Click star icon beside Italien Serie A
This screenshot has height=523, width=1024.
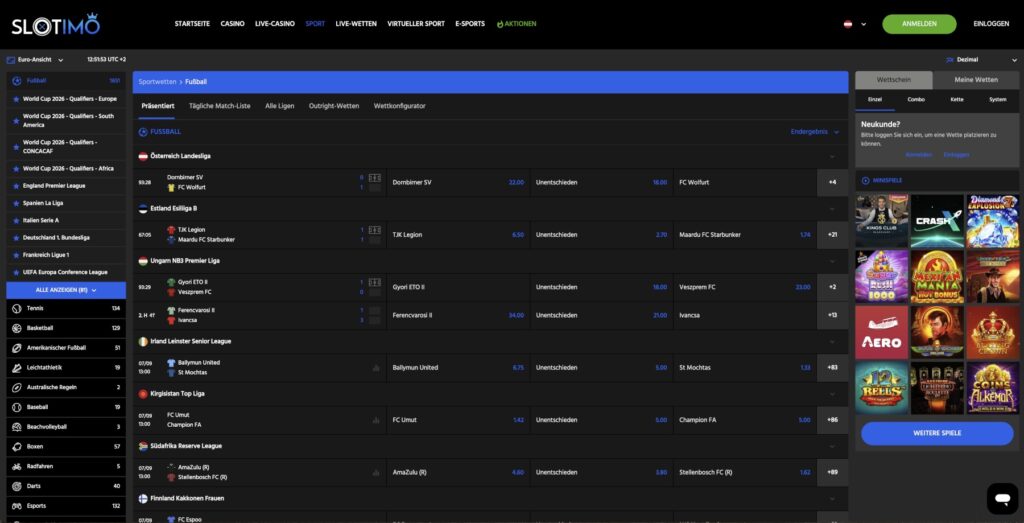pos(16,221)
